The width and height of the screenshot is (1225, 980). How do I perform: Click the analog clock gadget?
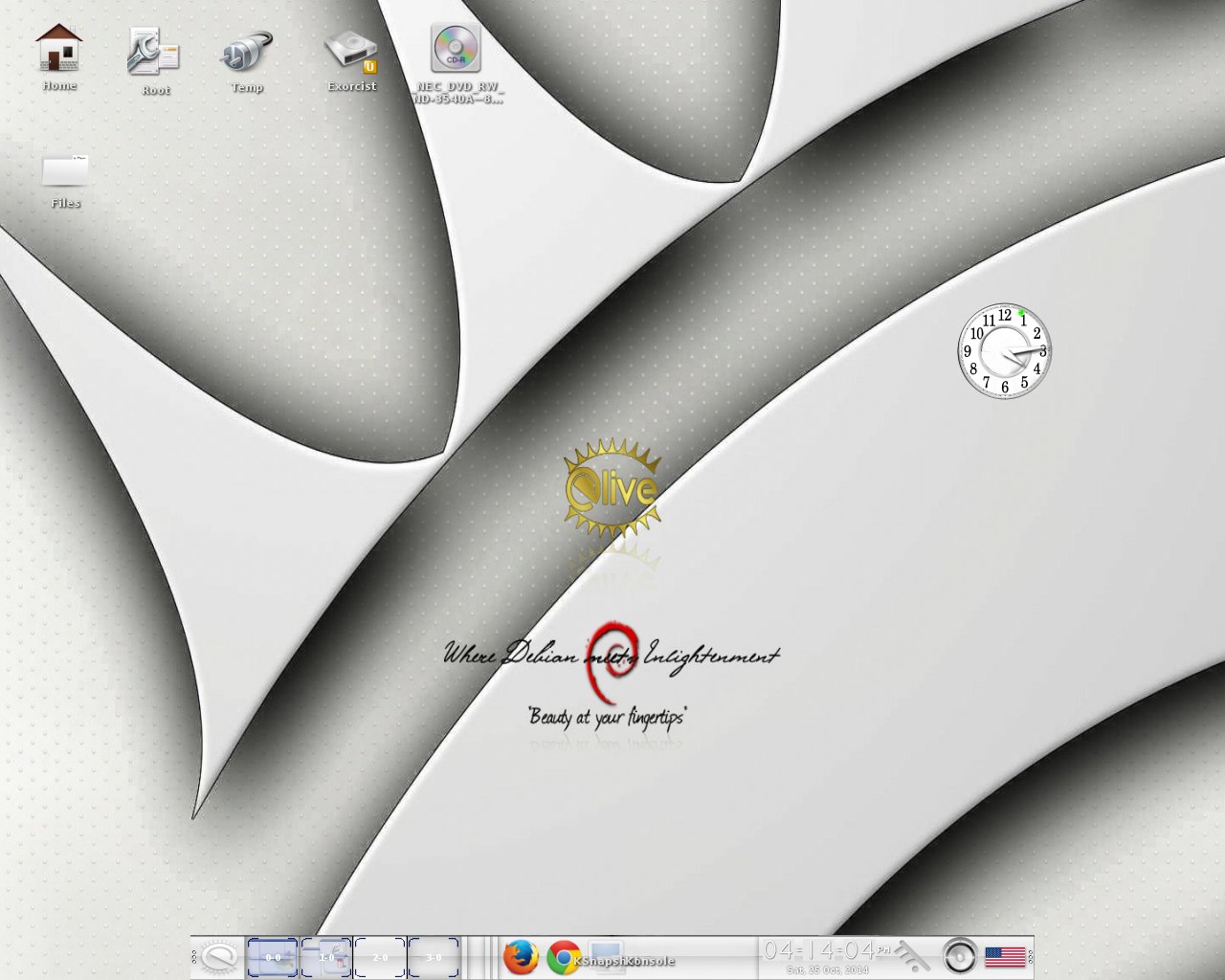click(1005, 351)
